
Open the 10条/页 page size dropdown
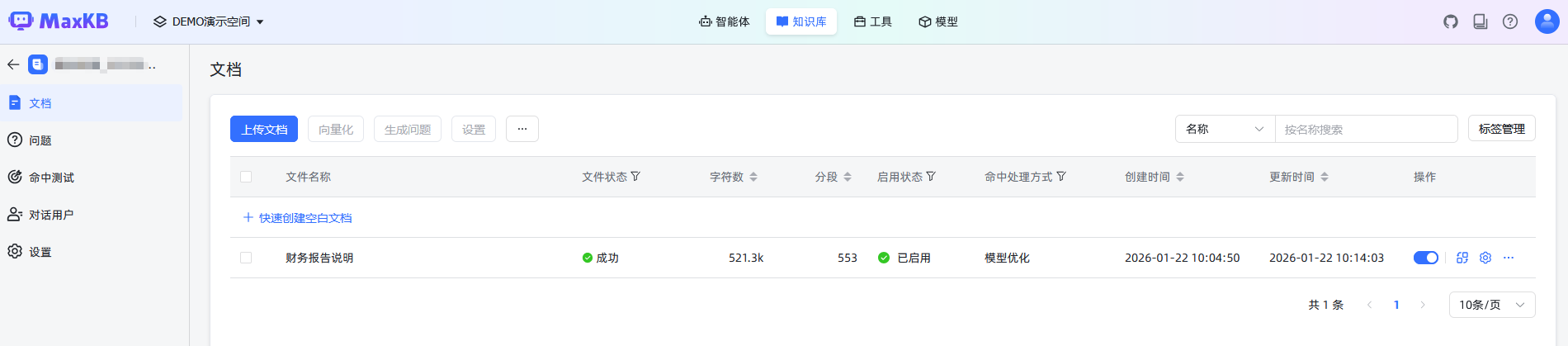click(x=1491, y=305)
